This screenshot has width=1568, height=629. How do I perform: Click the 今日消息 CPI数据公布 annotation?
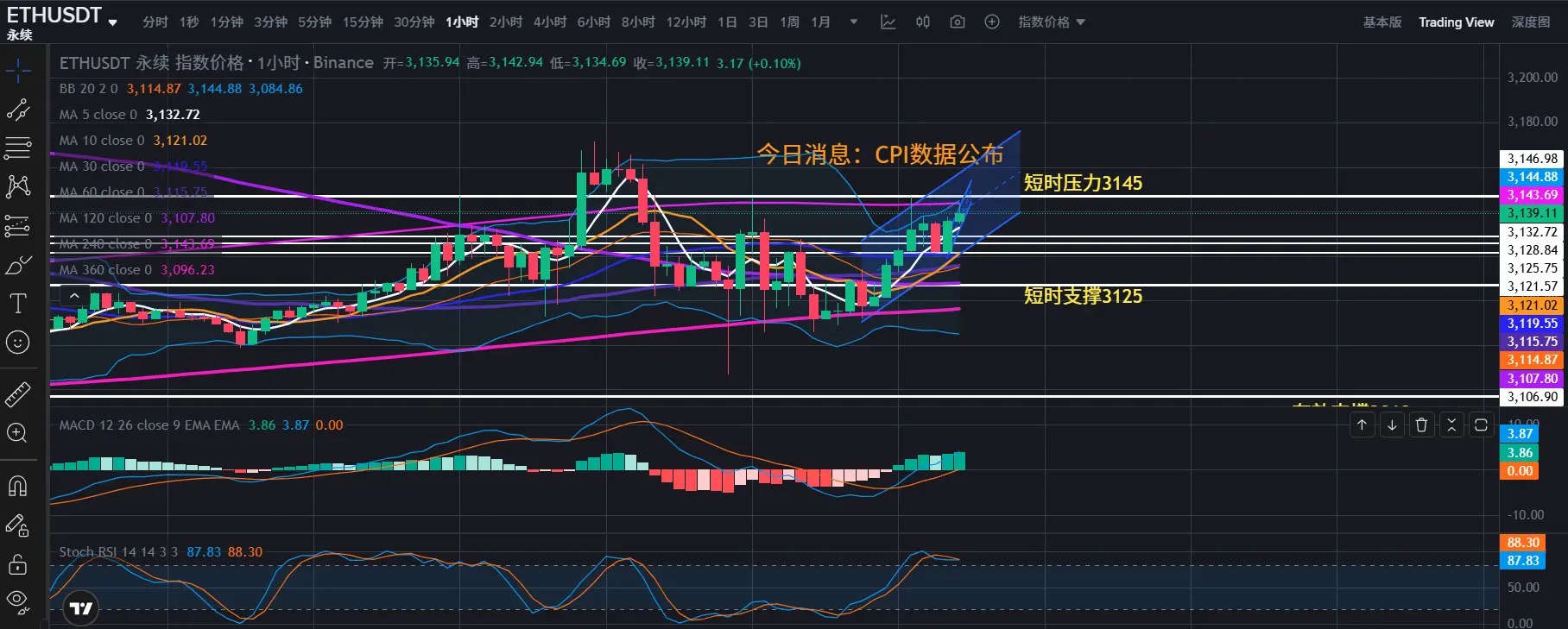click(x=880, y=154)
